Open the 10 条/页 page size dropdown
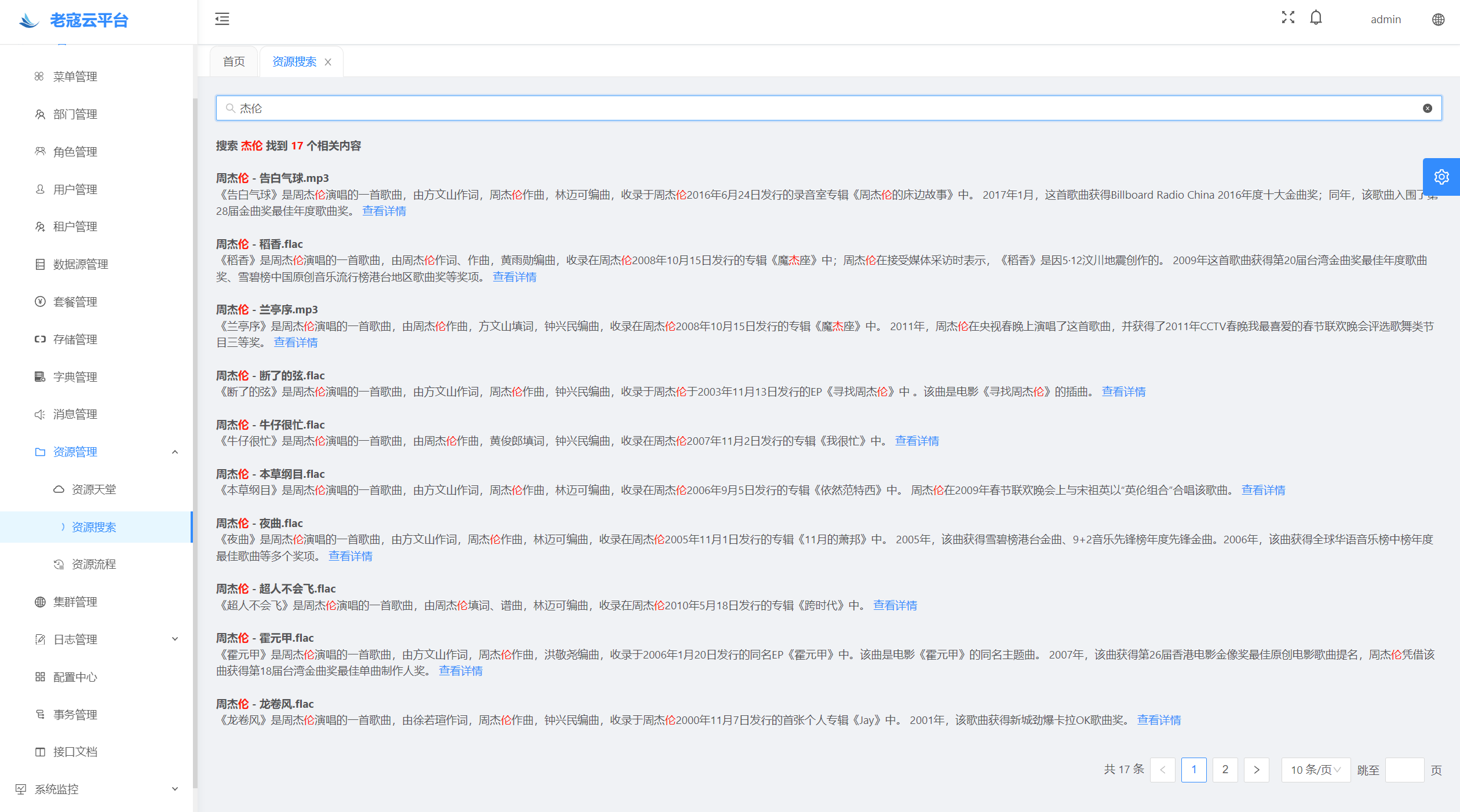 click(1315, 770)
